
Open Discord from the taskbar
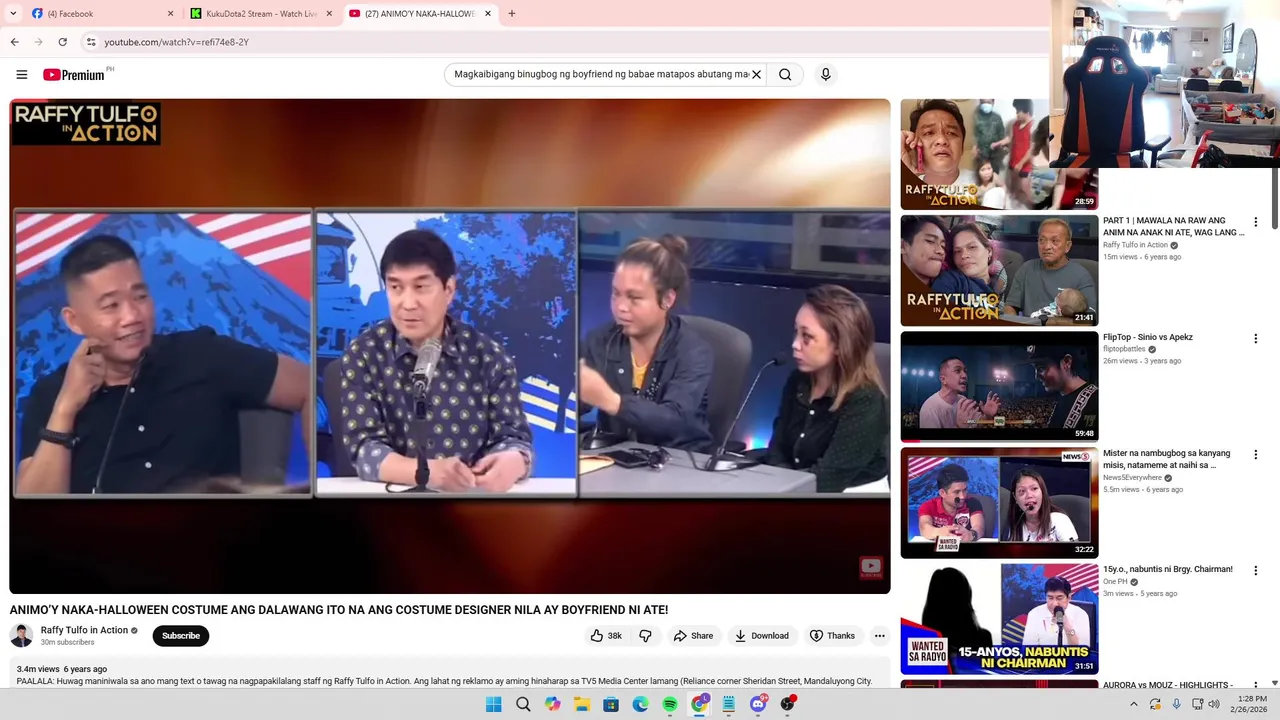point(758,704)
